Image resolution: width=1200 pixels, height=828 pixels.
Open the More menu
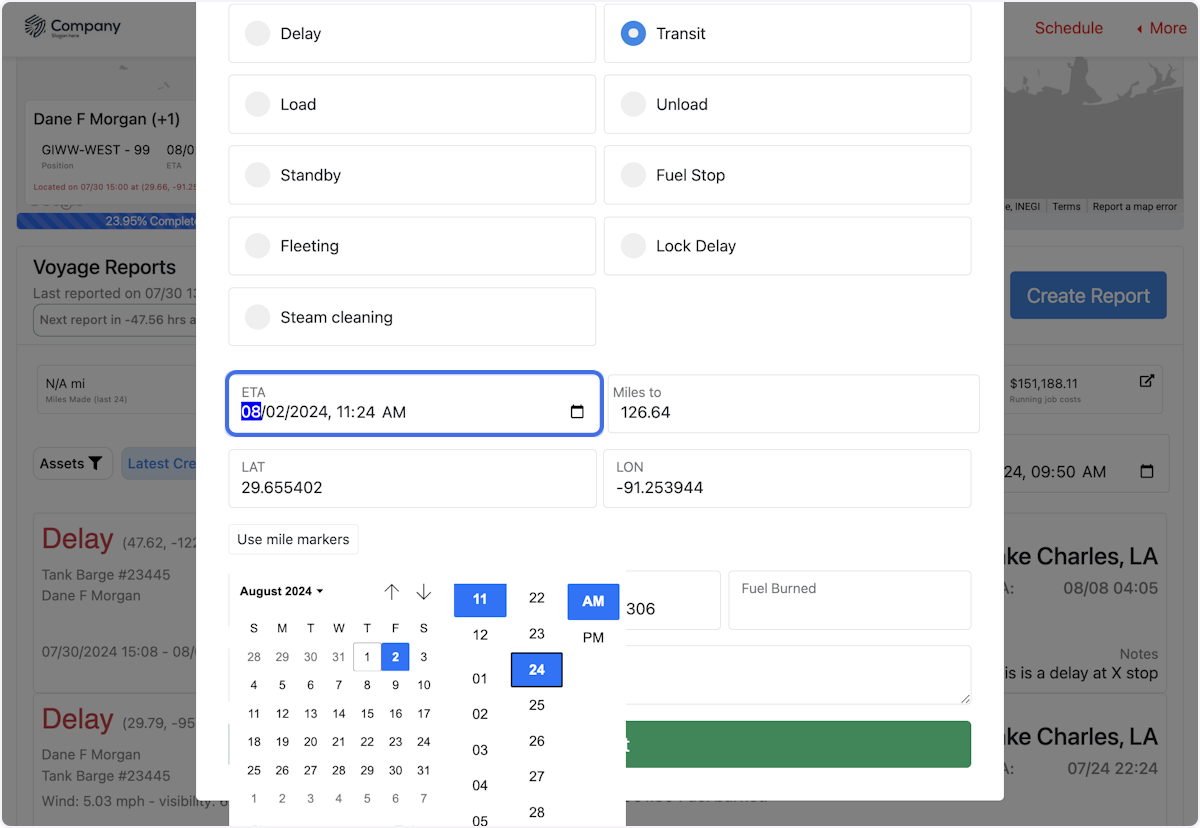1161,28
